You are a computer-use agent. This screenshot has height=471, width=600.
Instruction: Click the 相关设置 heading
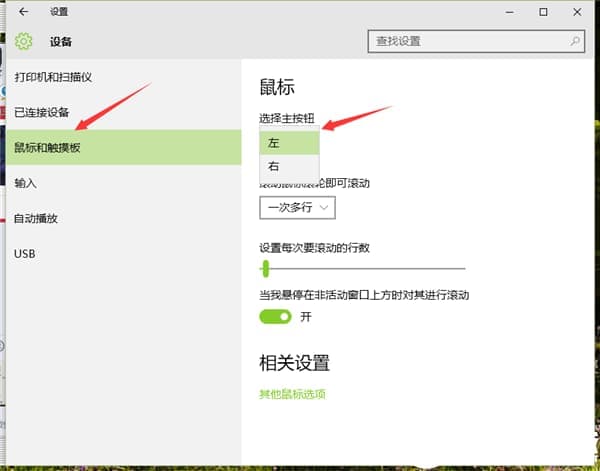tap(295, 363)
